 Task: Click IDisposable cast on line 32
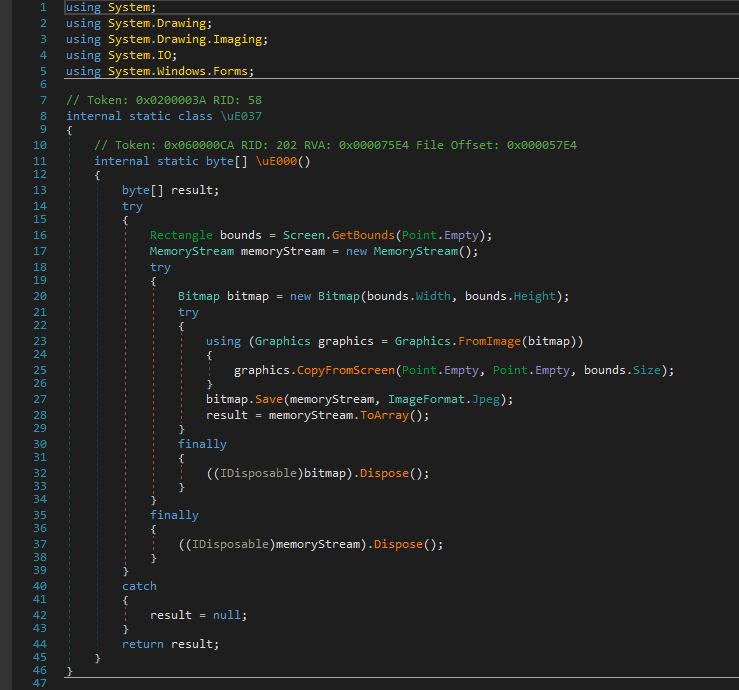[258, 473]
